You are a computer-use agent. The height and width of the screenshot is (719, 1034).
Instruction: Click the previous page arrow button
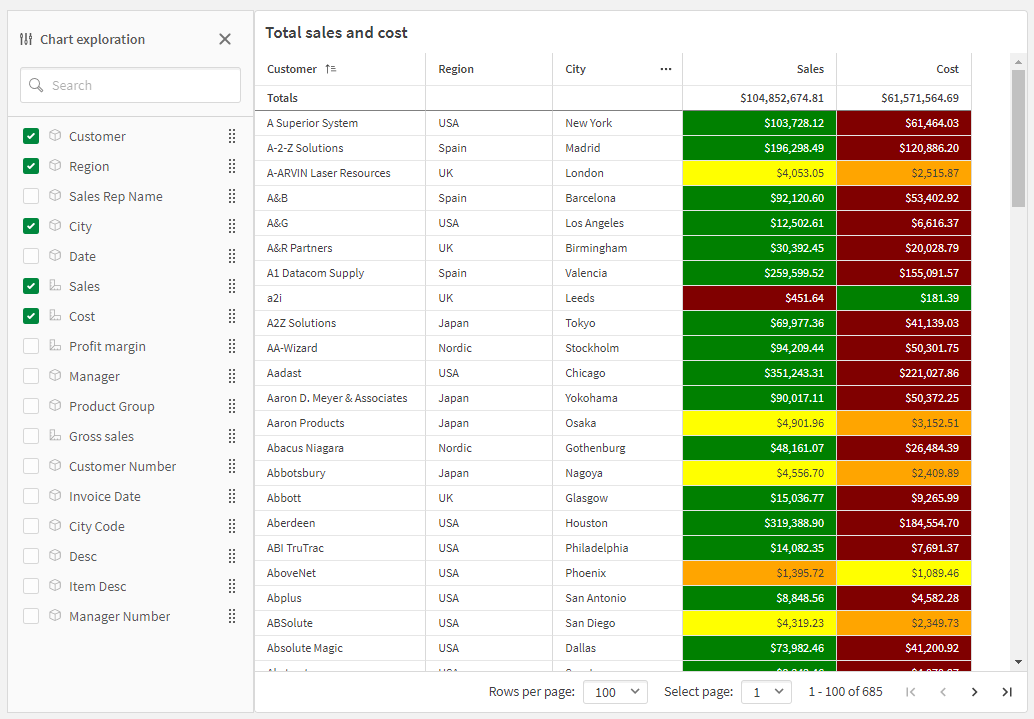(x=944, y=691)
